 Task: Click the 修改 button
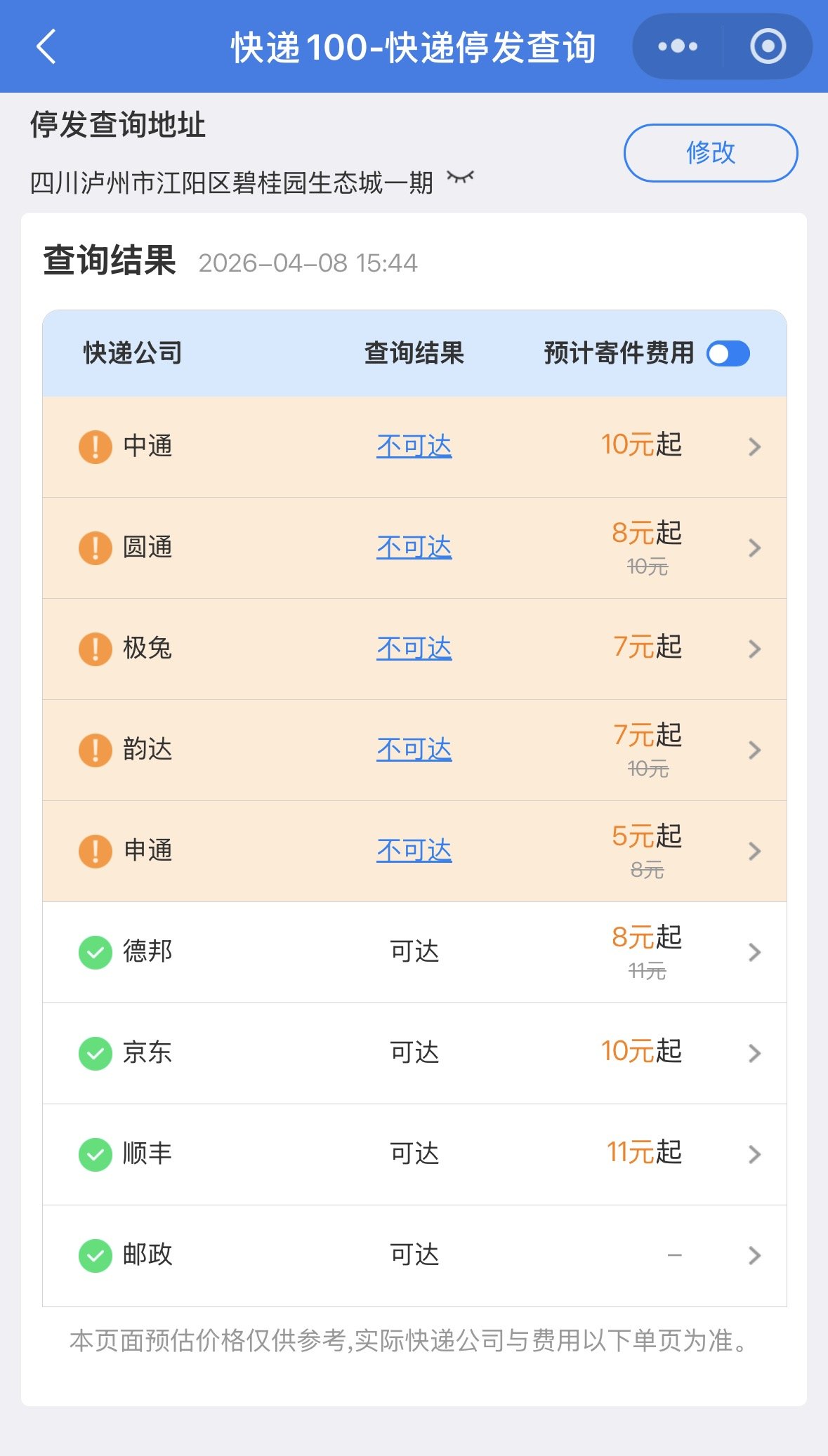tap(711, 153)
